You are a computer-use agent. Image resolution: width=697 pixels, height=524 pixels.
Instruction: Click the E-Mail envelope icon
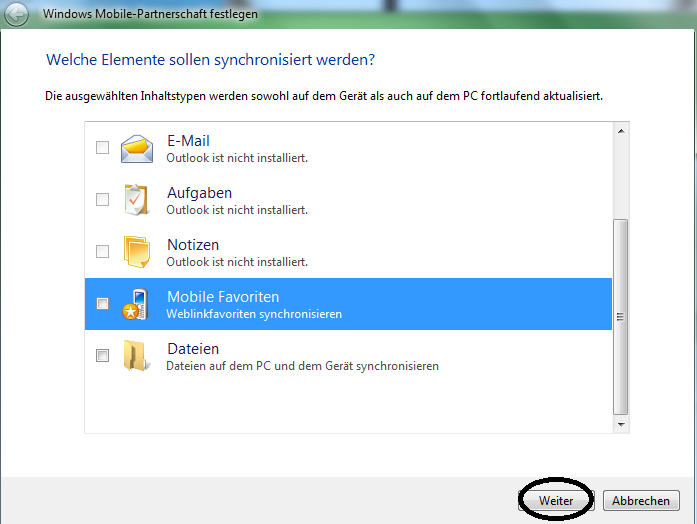(x=137, y=149)
